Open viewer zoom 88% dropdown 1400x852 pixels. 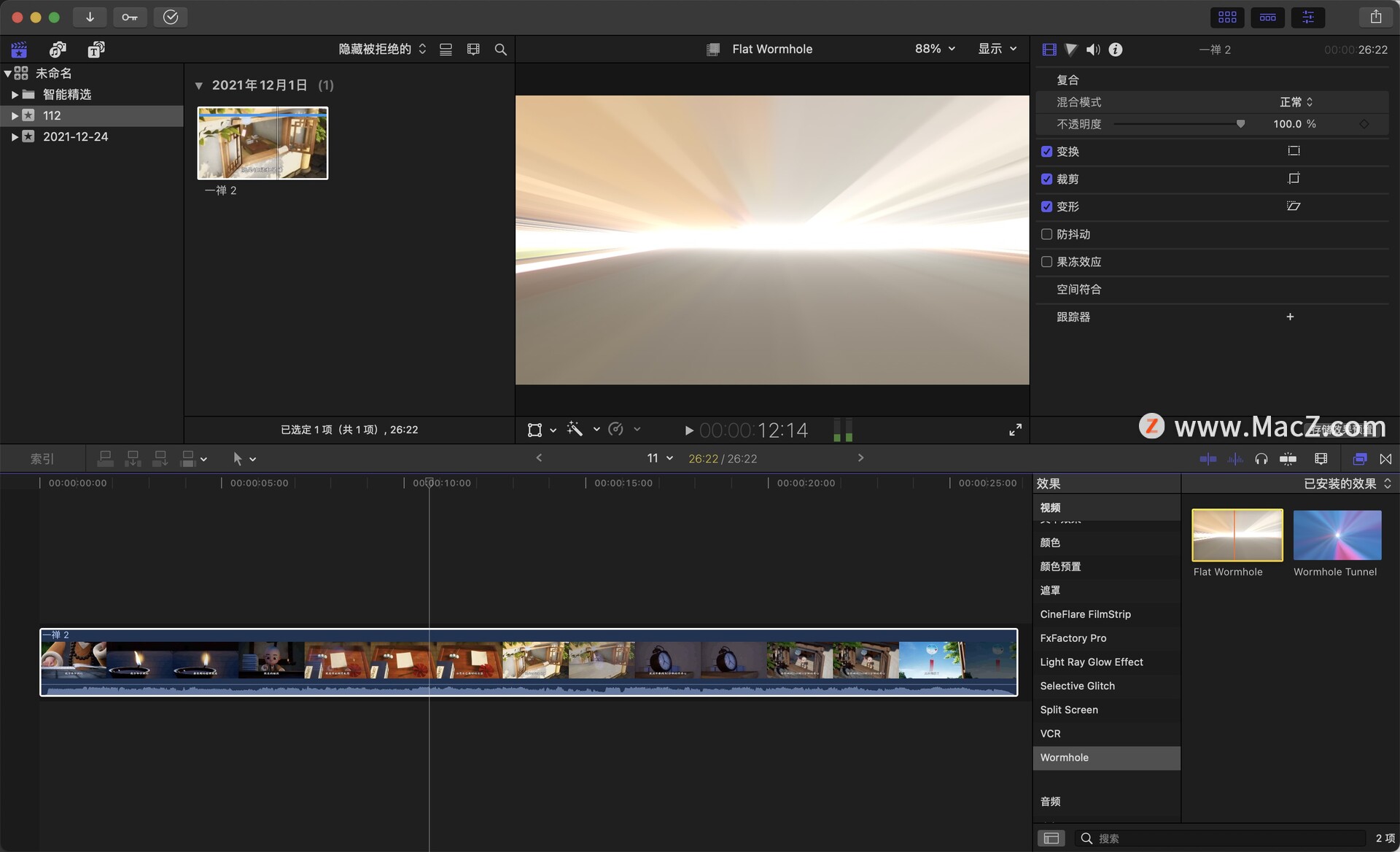tap(934, 49)
